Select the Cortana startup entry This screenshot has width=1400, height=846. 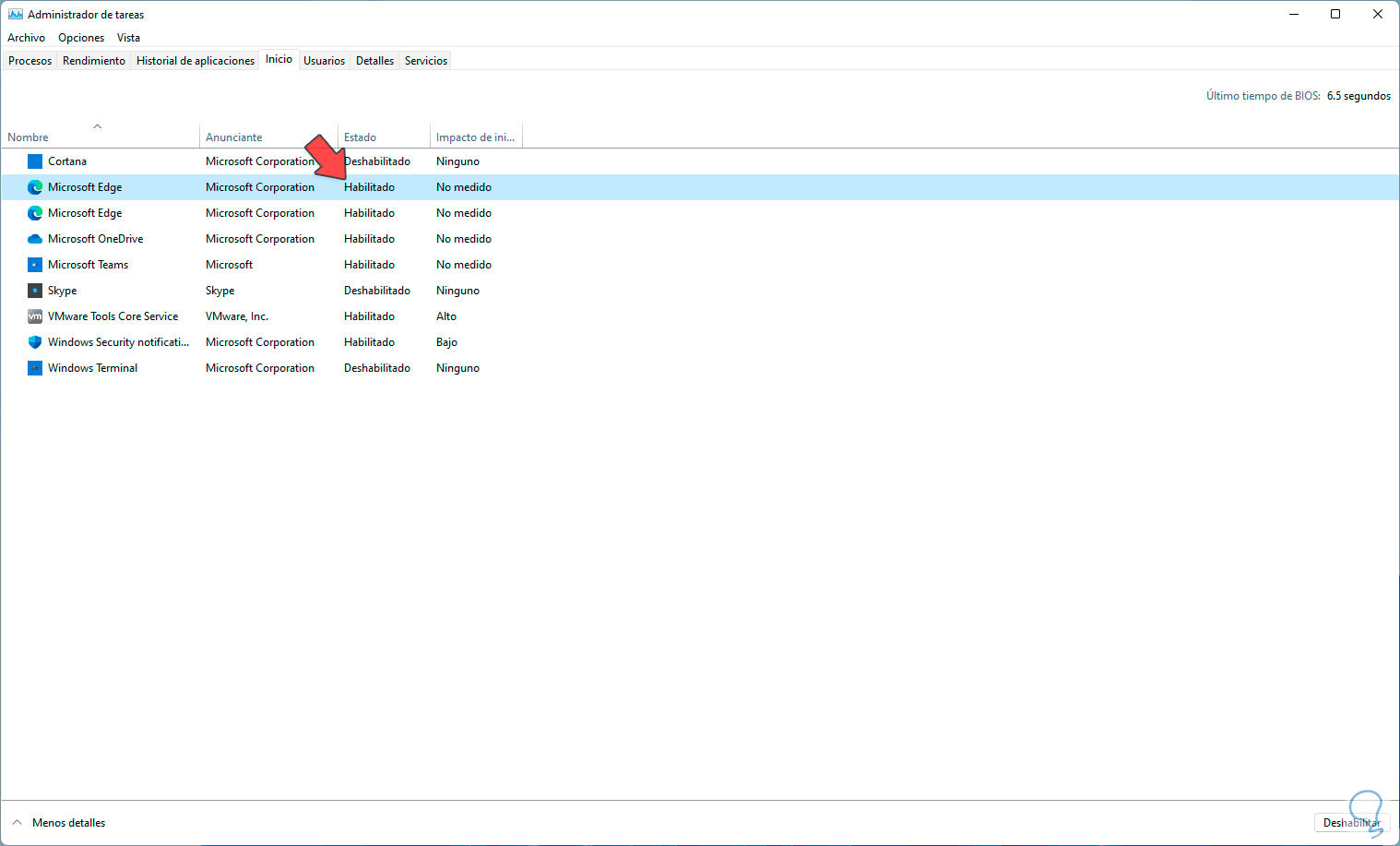pyautogui.click(x=700, y=161)
